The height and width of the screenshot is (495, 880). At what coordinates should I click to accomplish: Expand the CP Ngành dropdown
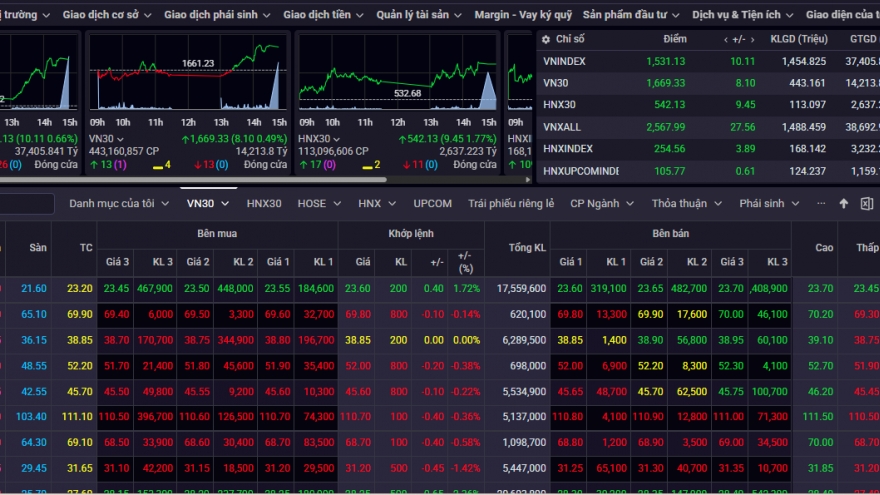click(601, 203)
